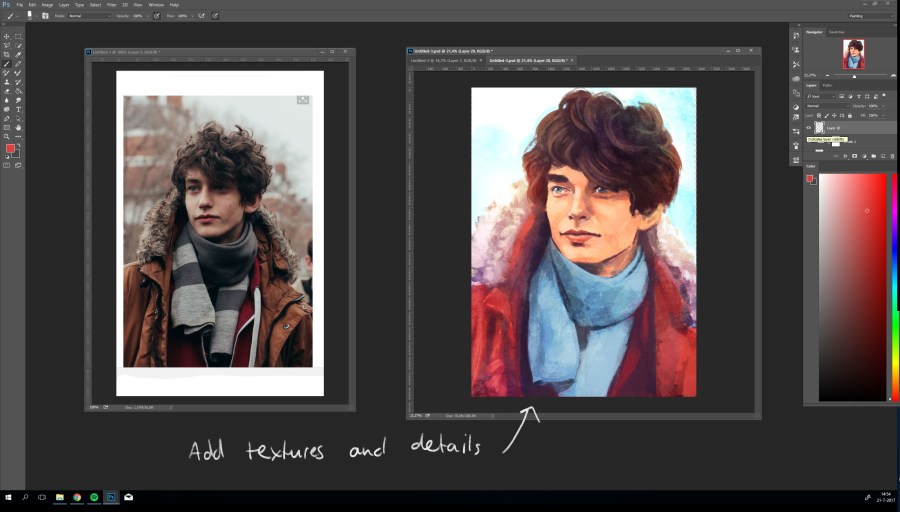Select the Brush tool in the toolbar
The height and width of the screenshot is (512, 900).
tap(8, 64)
